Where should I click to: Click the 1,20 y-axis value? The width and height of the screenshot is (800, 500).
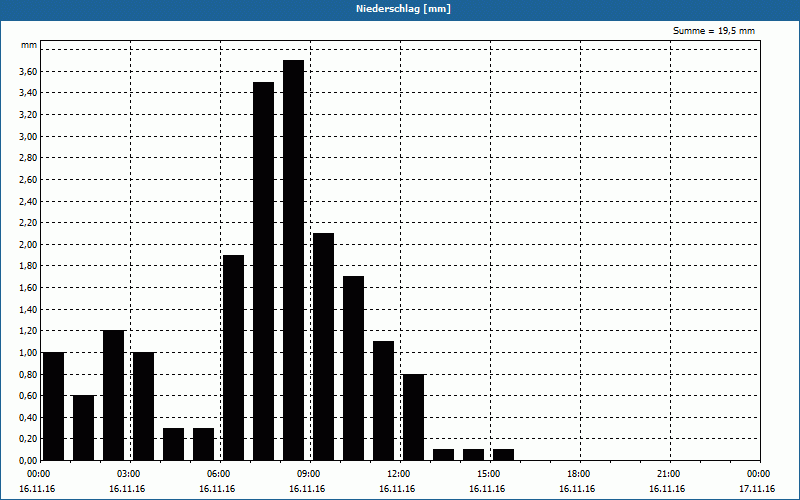click(x=28, y=331)
